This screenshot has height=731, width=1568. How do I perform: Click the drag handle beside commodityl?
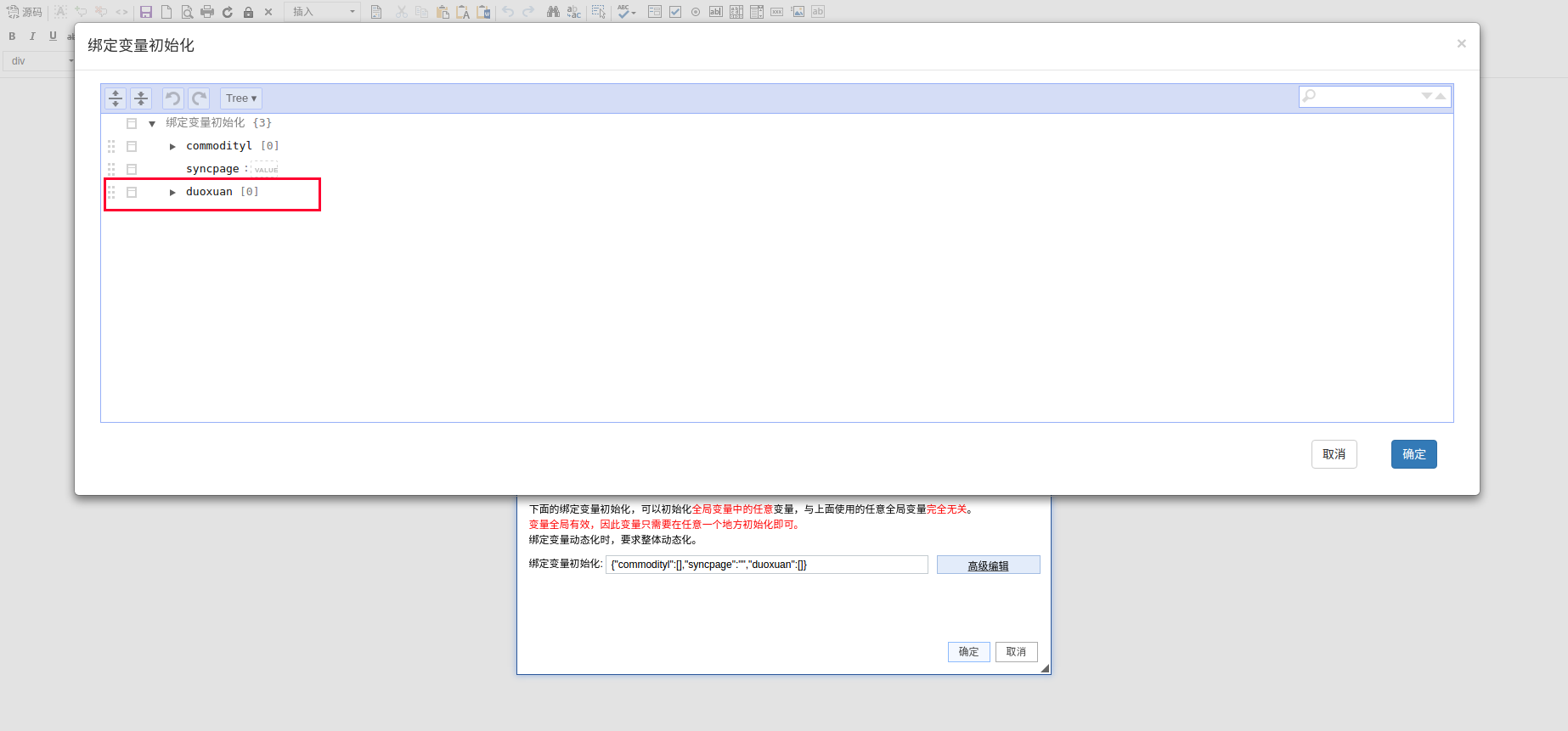(111, 146)
